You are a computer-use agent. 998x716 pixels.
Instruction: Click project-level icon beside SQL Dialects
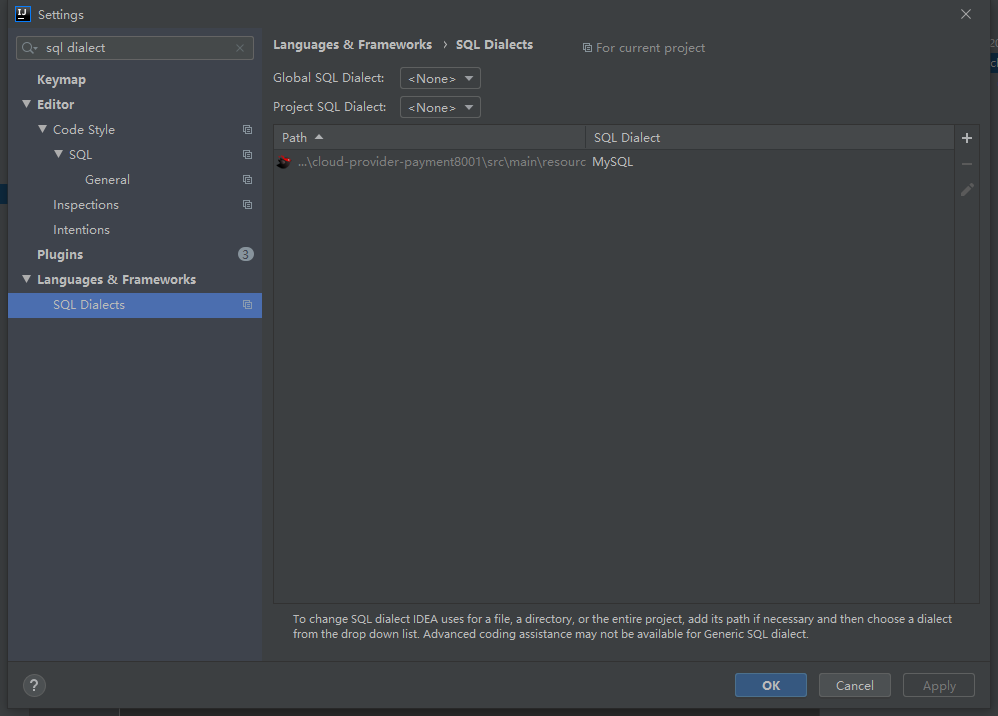tap(247, 305)
